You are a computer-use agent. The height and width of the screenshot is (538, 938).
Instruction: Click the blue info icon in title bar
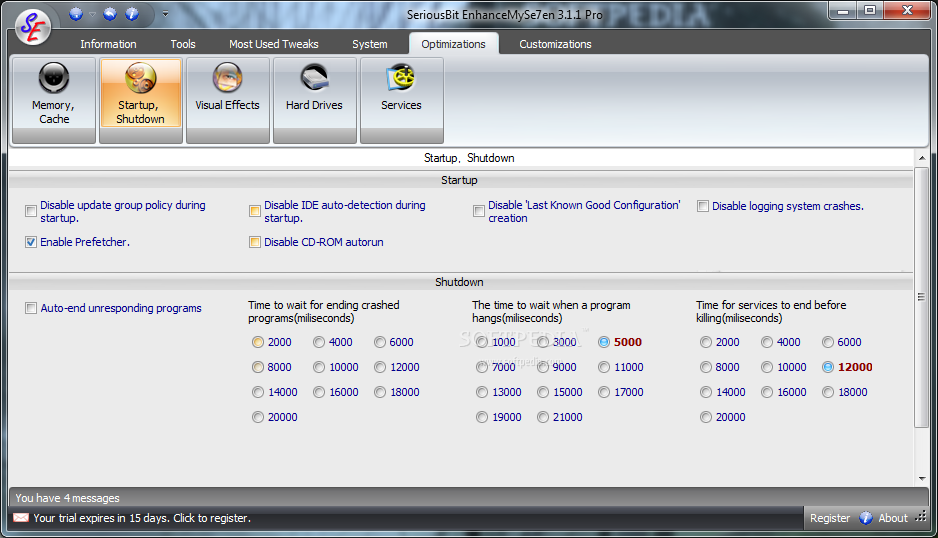(x=132, y=14)
